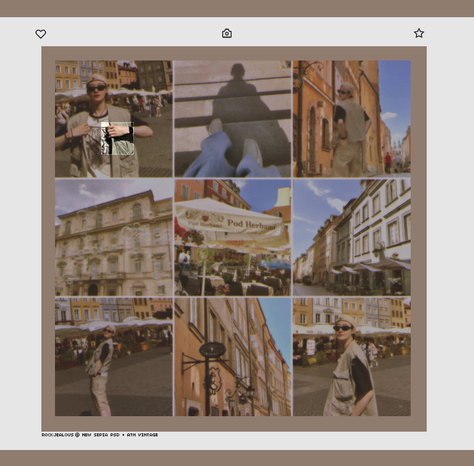Select the shadow and sneakers photo
Screen dimensions: 474x466
click(233, 118)
